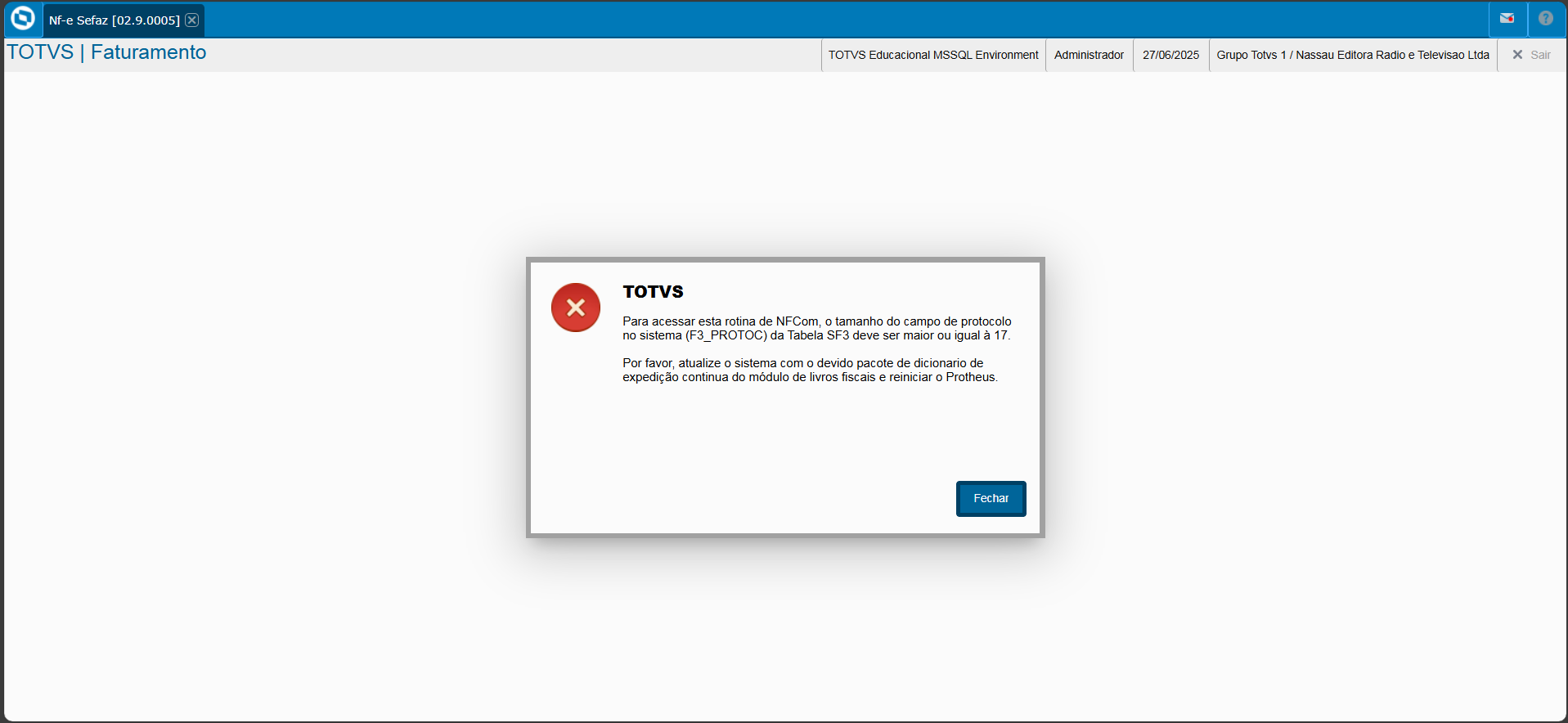Click the Fechar button in dialog

tap(991, 499)
